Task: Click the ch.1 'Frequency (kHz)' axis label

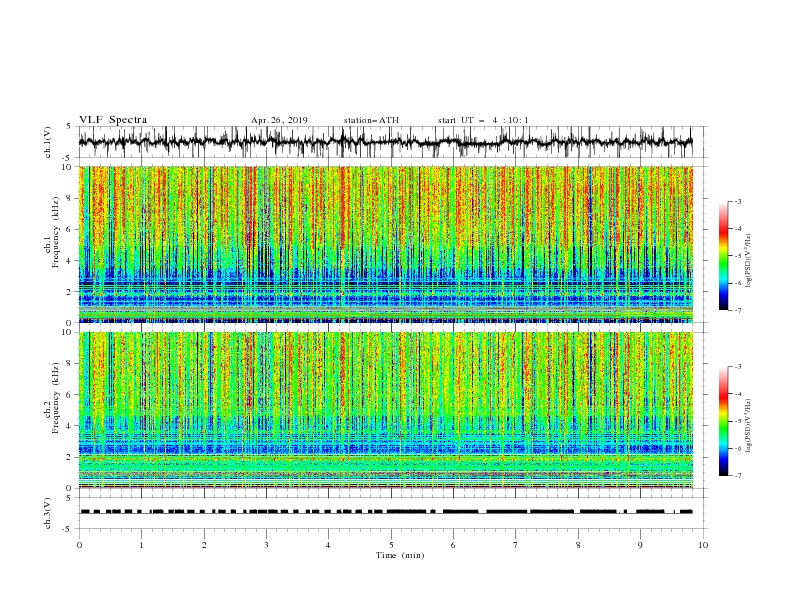Action: coord(56,232)
